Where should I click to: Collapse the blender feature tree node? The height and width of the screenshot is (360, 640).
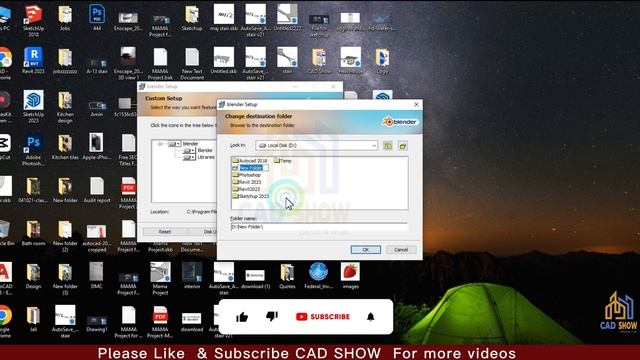(160, 144)
